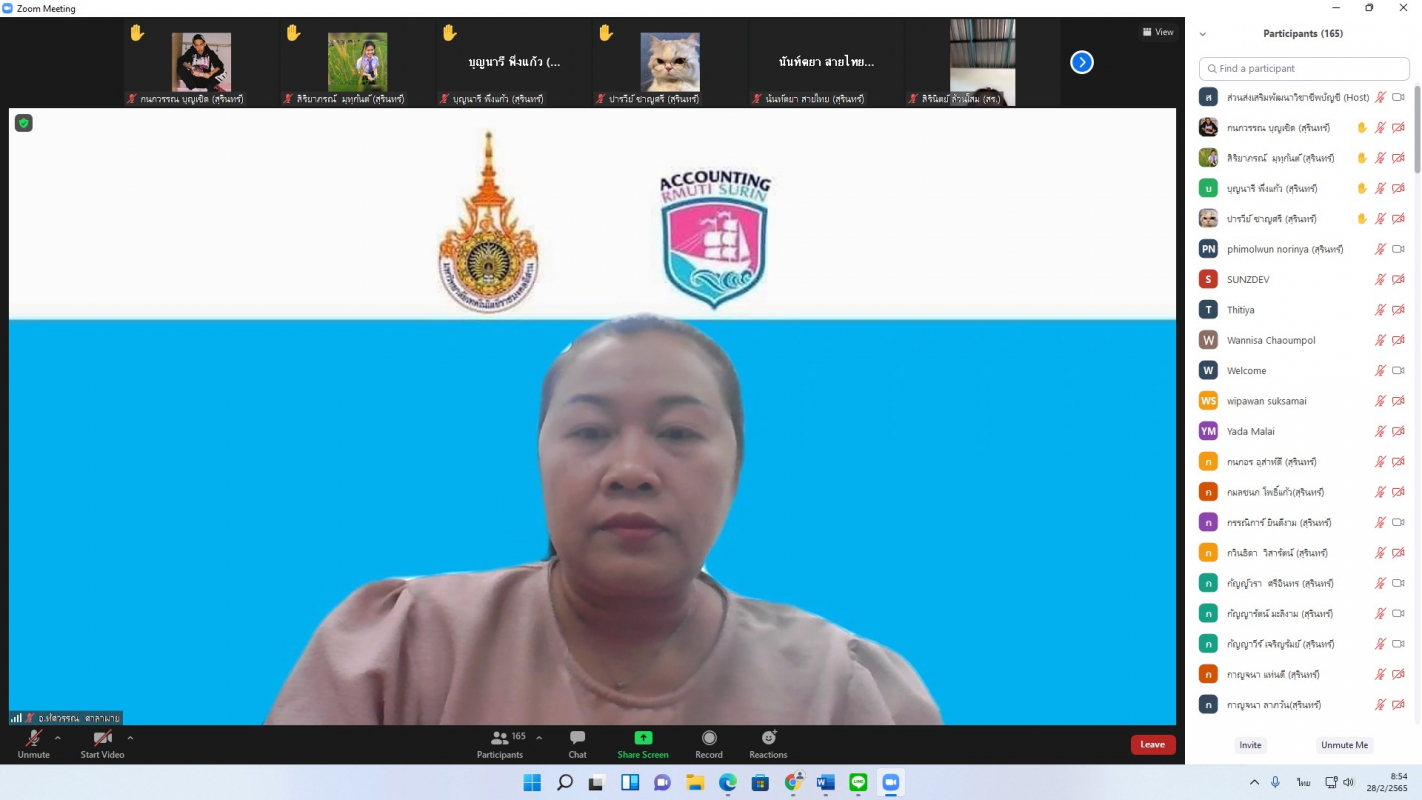Screen dimensions: 1422x800
Task: Click the participants list scrollbar
Action: (x=1417, y=130)
